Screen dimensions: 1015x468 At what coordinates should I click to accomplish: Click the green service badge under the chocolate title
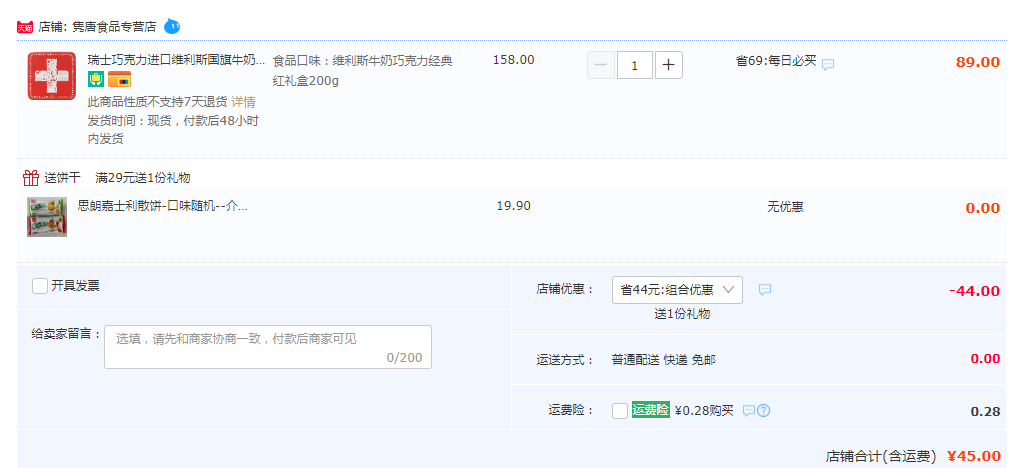point(96,80)
